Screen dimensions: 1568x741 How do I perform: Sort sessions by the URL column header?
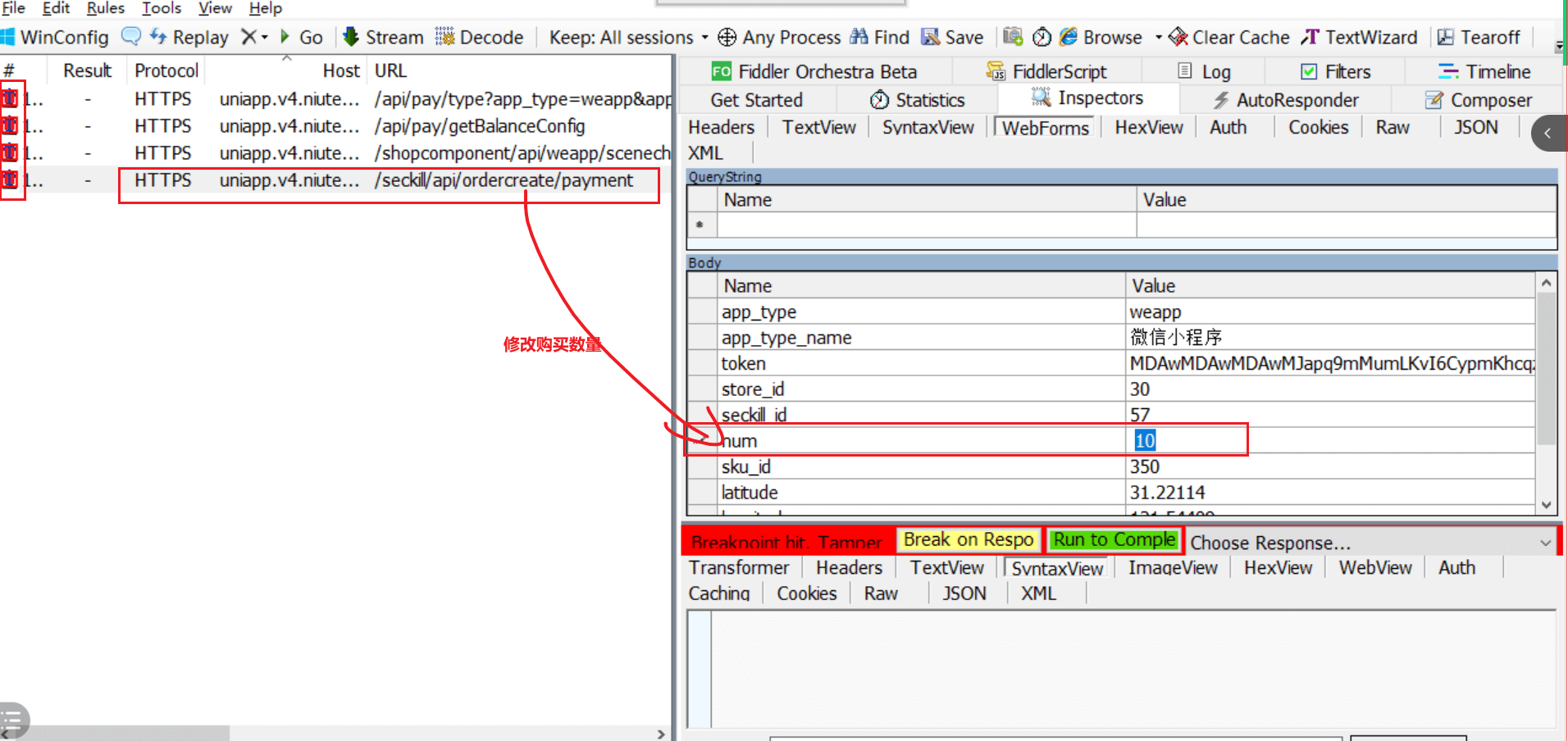pyautogui.click(x=391, y=71)
